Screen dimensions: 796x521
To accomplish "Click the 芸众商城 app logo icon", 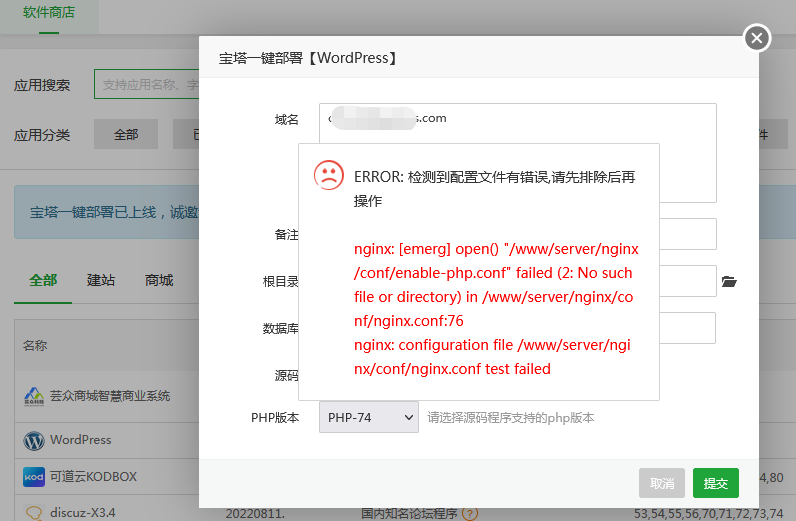I will pyautogui.click(x=34, y=396).
